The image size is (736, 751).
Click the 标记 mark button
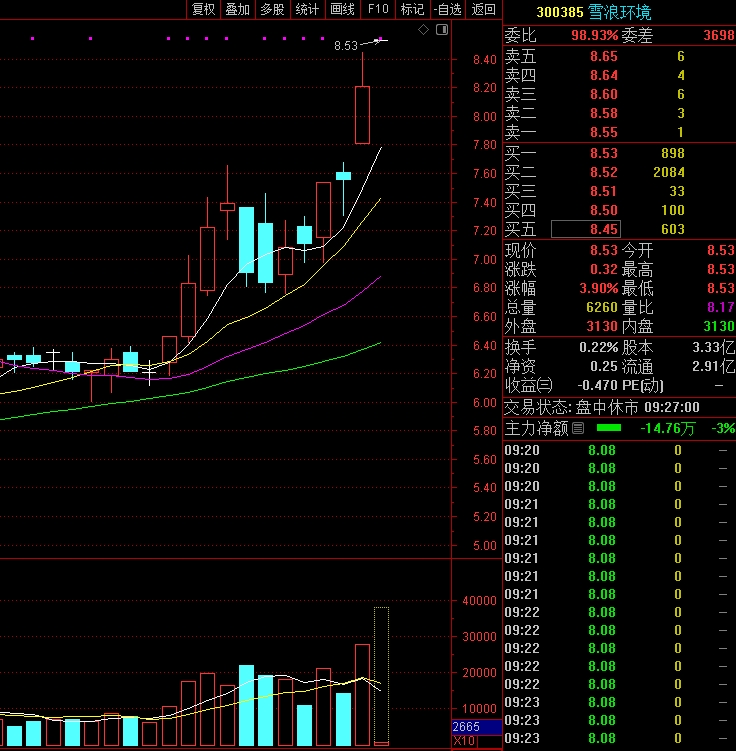pos(412,9)
